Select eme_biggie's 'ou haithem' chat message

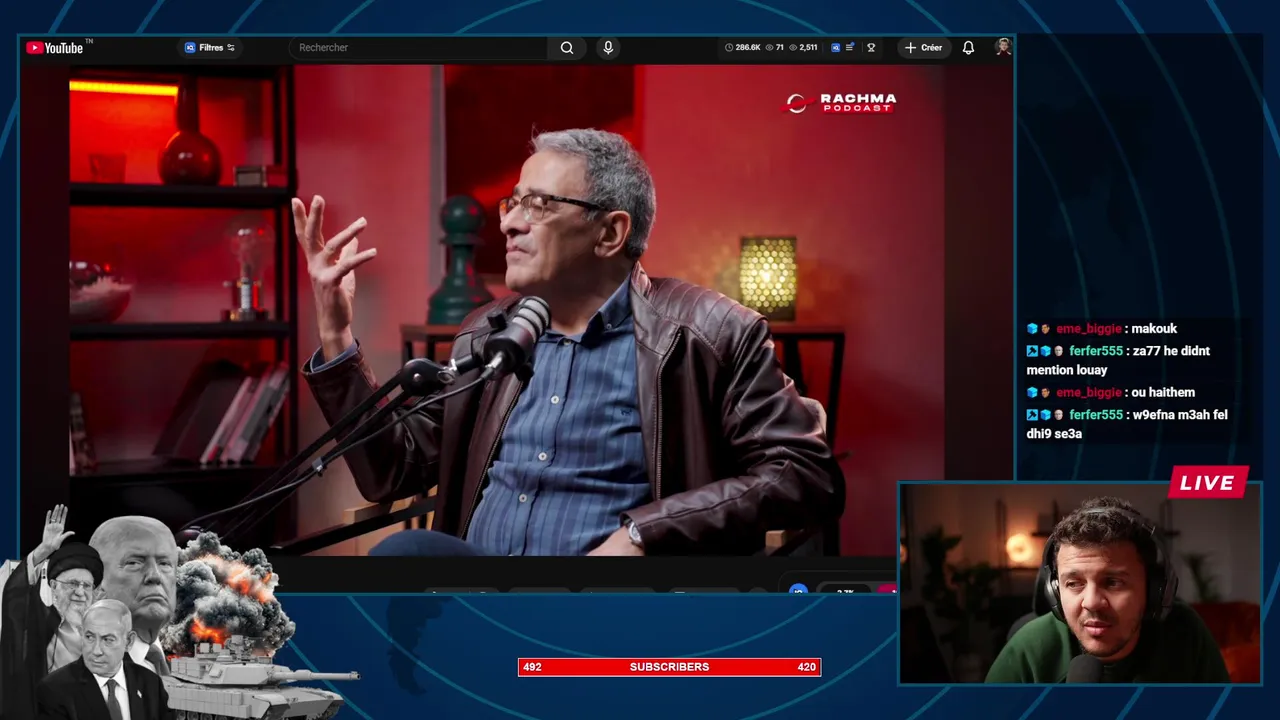coord(1110,392)
